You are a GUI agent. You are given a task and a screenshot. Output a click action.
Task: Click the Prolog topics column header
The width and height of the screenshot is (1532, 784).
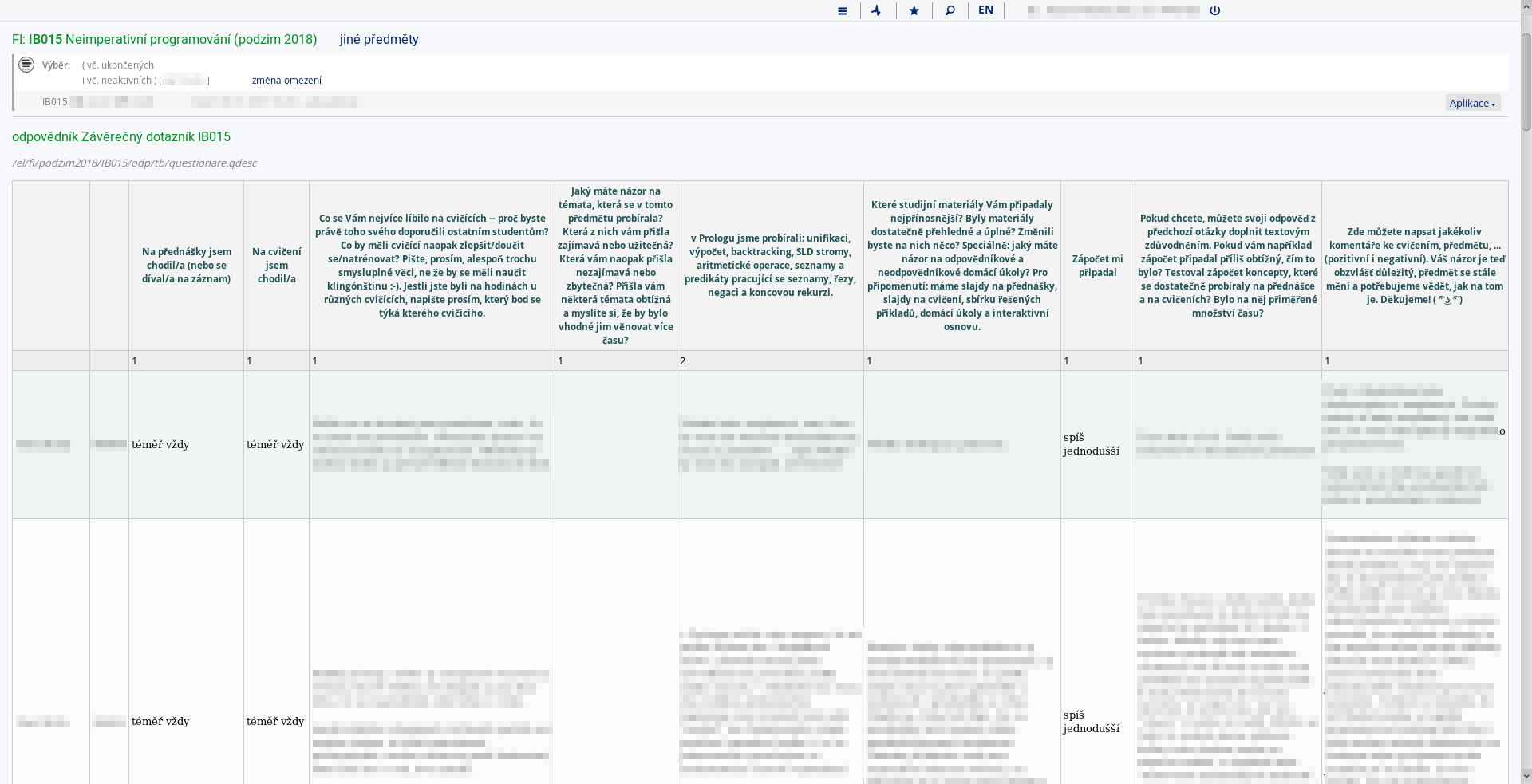tap(770, 266)
